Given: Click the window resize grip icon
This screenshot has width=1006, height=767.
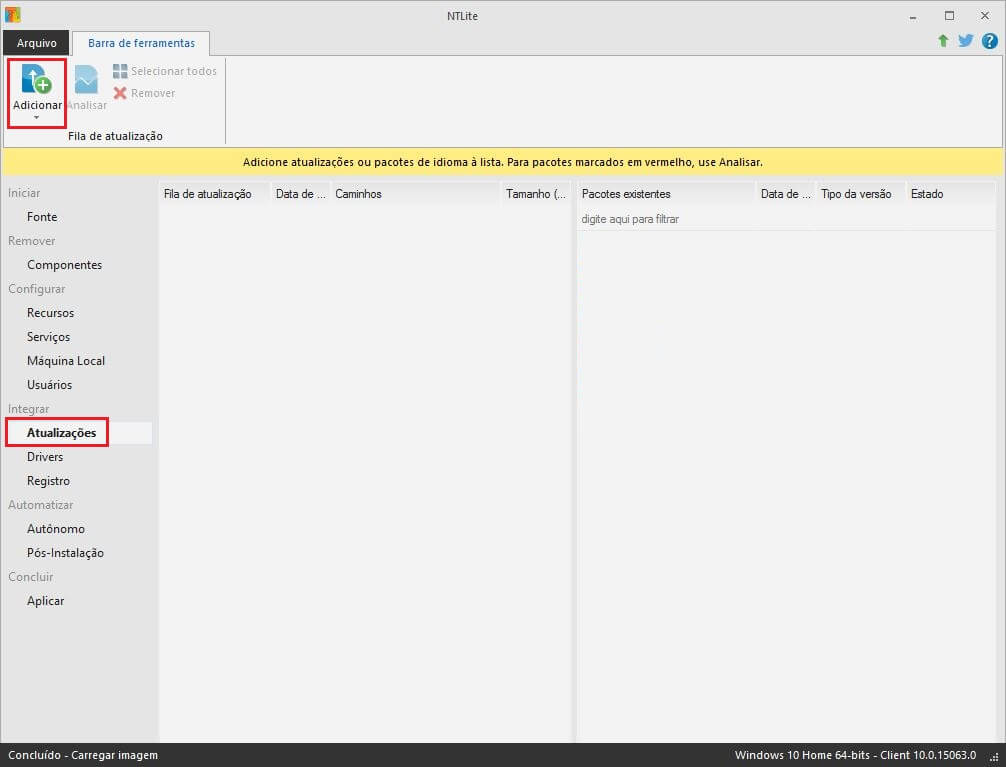Looking at the screenshot, I should pos(994,758).
